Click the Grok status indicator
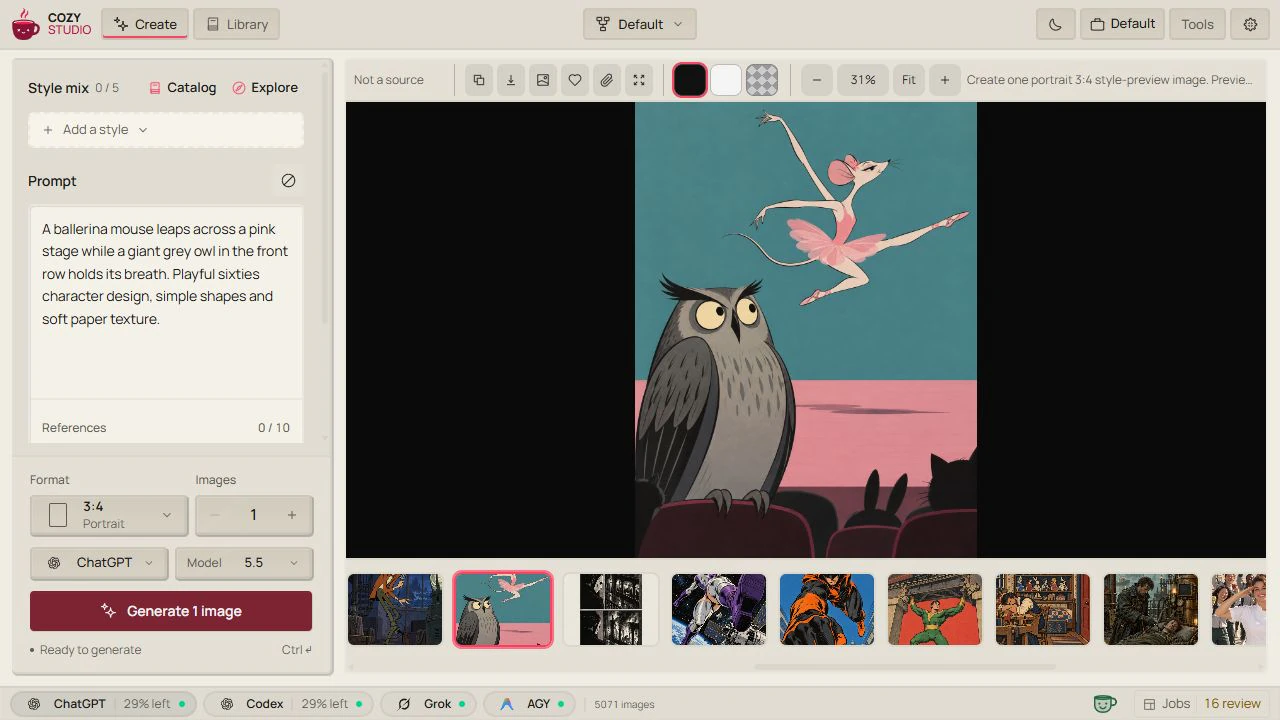The height and width of the screenshot is (720, 1280). tap(429, 704)
